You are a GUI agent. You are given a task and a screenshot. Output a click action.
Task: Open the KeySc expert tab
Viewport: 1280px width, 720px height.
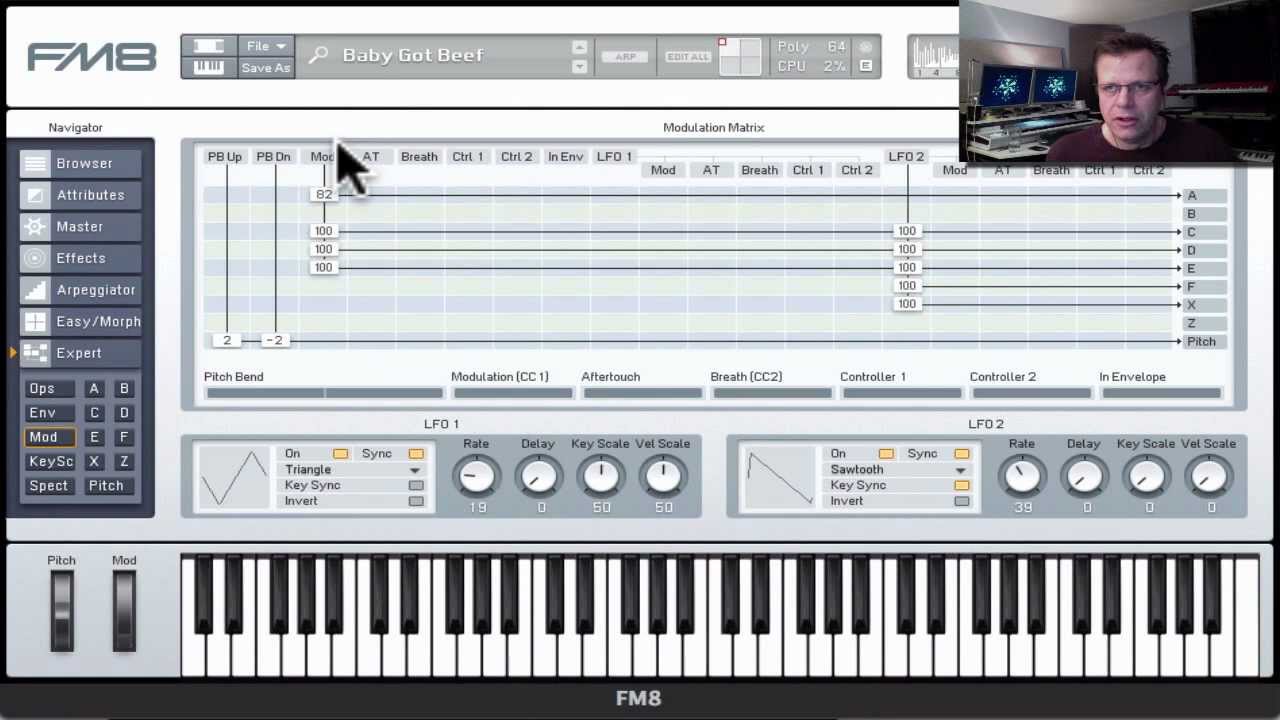coord(50,461)
